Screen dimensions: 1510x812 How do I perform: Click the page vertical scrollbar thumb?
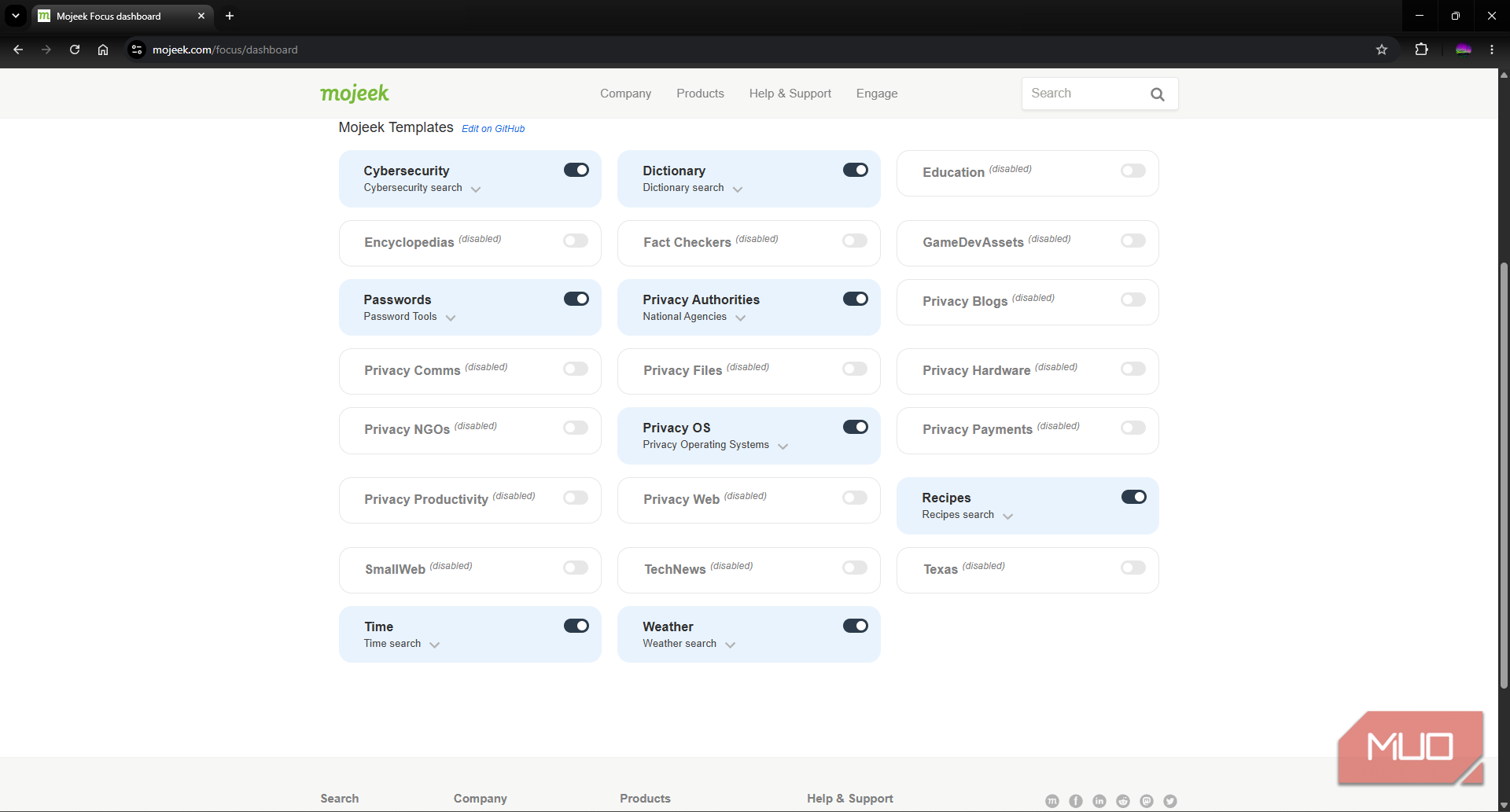tap(1504, 476)
